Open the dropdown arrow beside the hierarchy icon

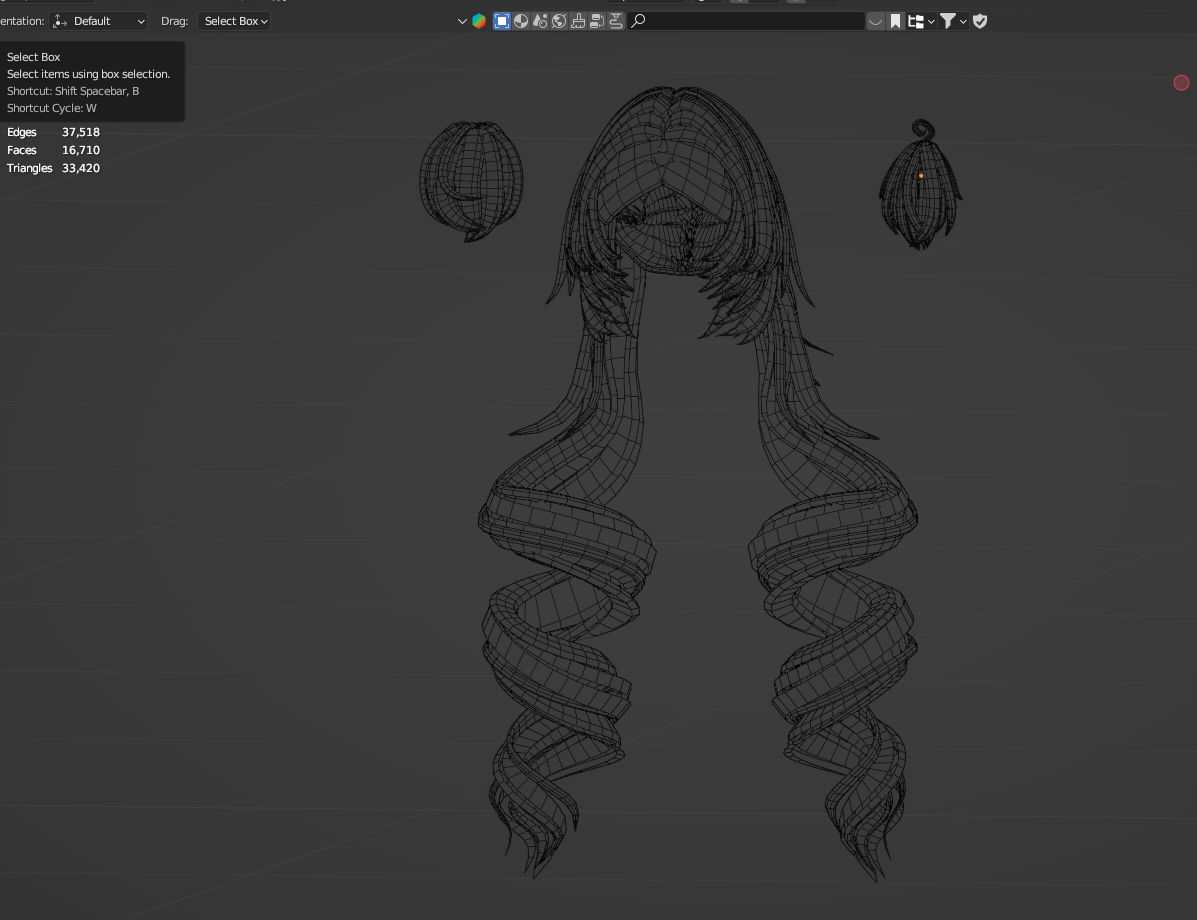pyautogui.click(x=931, y=21)
